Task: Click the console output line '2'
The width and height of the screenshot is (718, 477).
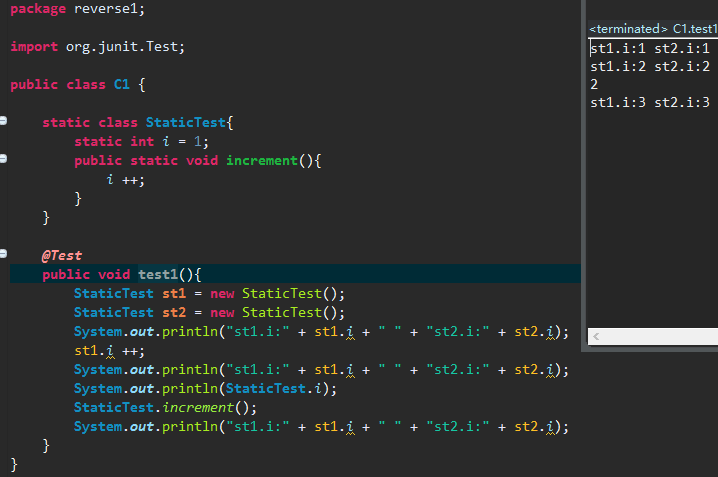Action: 594,84
